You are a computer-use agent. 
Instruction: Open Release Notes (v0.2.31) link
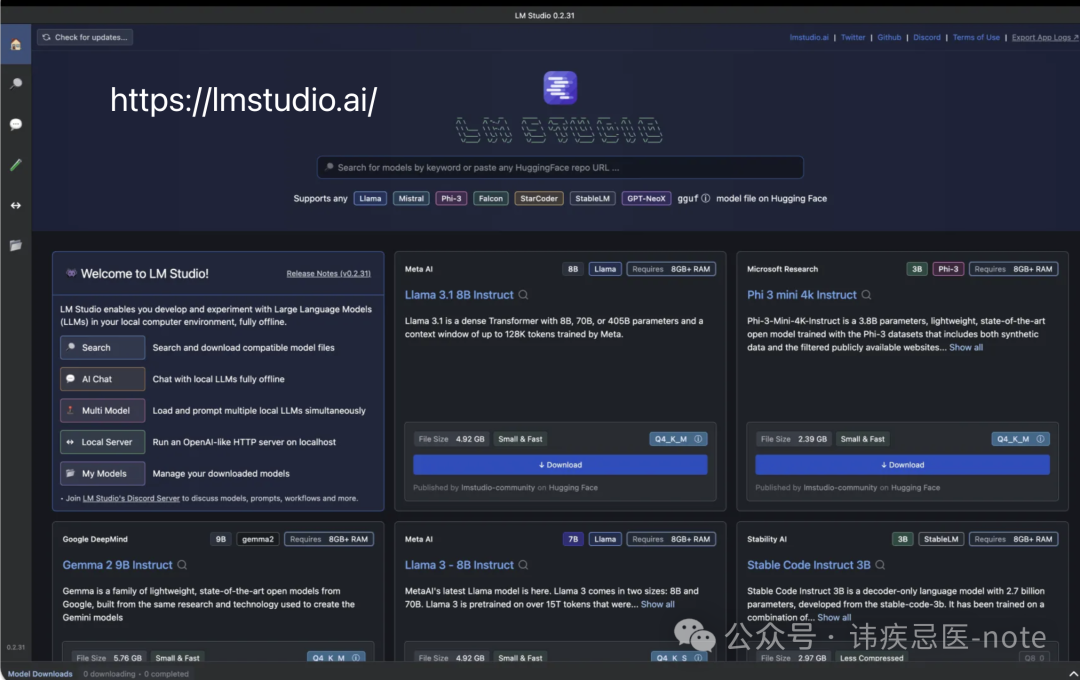click(x=329, y=274)
